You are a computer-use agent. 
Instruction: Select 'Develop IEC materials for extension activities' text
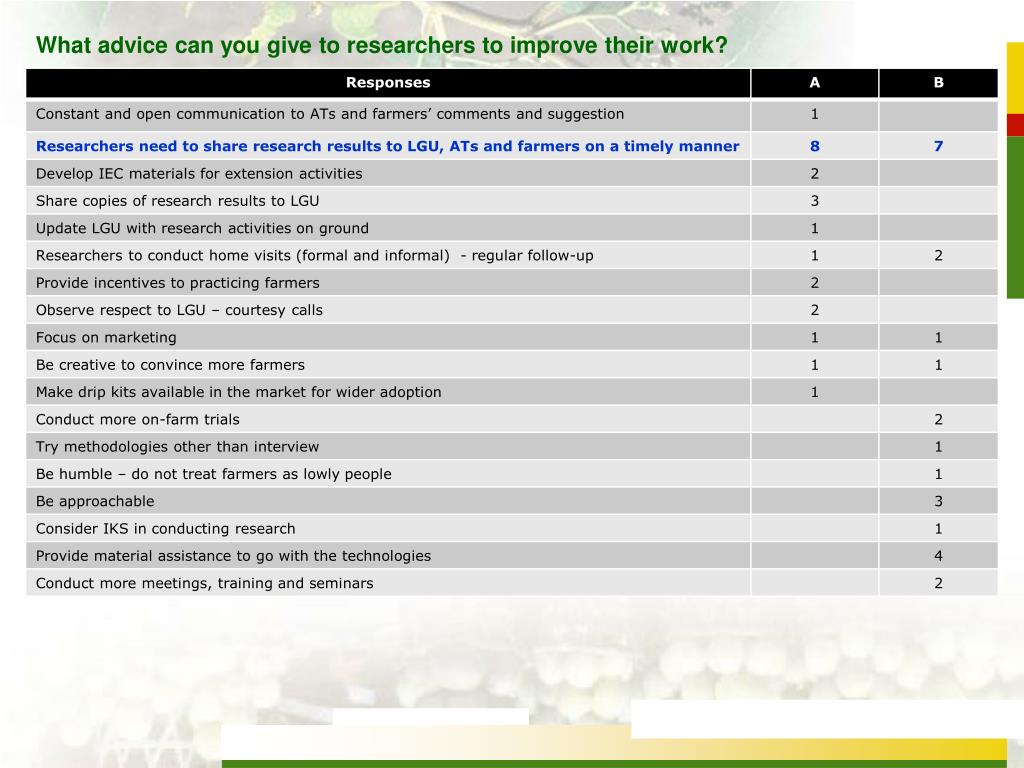[199, 174]
